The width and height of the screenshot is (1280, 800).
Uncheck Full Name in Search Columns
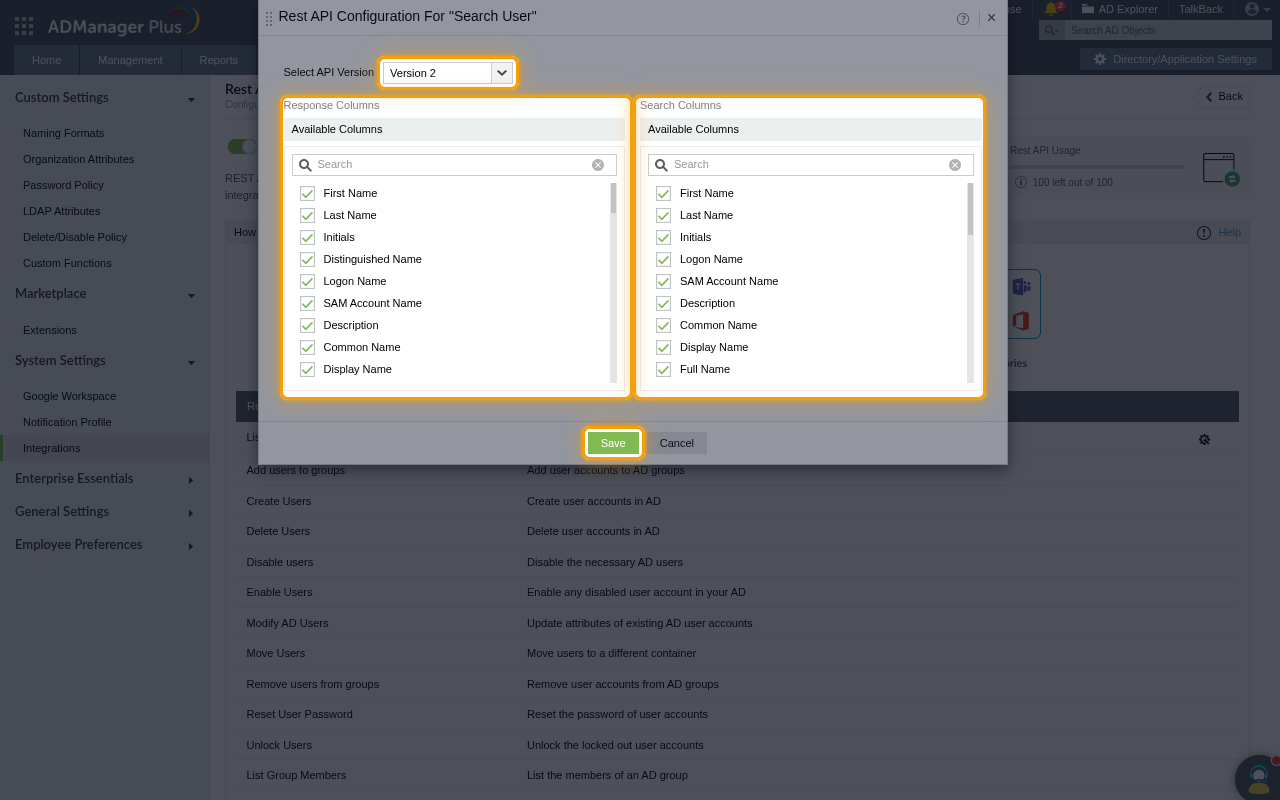pos(663,369)
